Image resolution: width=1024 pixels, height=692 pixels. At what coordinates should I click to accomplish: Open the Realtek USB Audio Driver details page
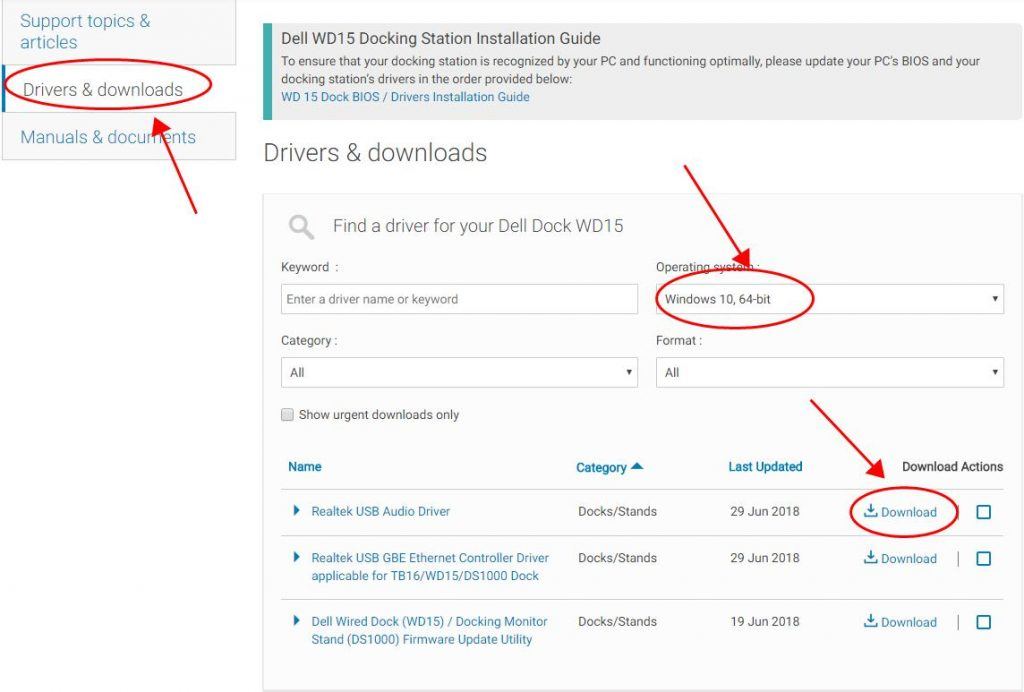(380, 511)
